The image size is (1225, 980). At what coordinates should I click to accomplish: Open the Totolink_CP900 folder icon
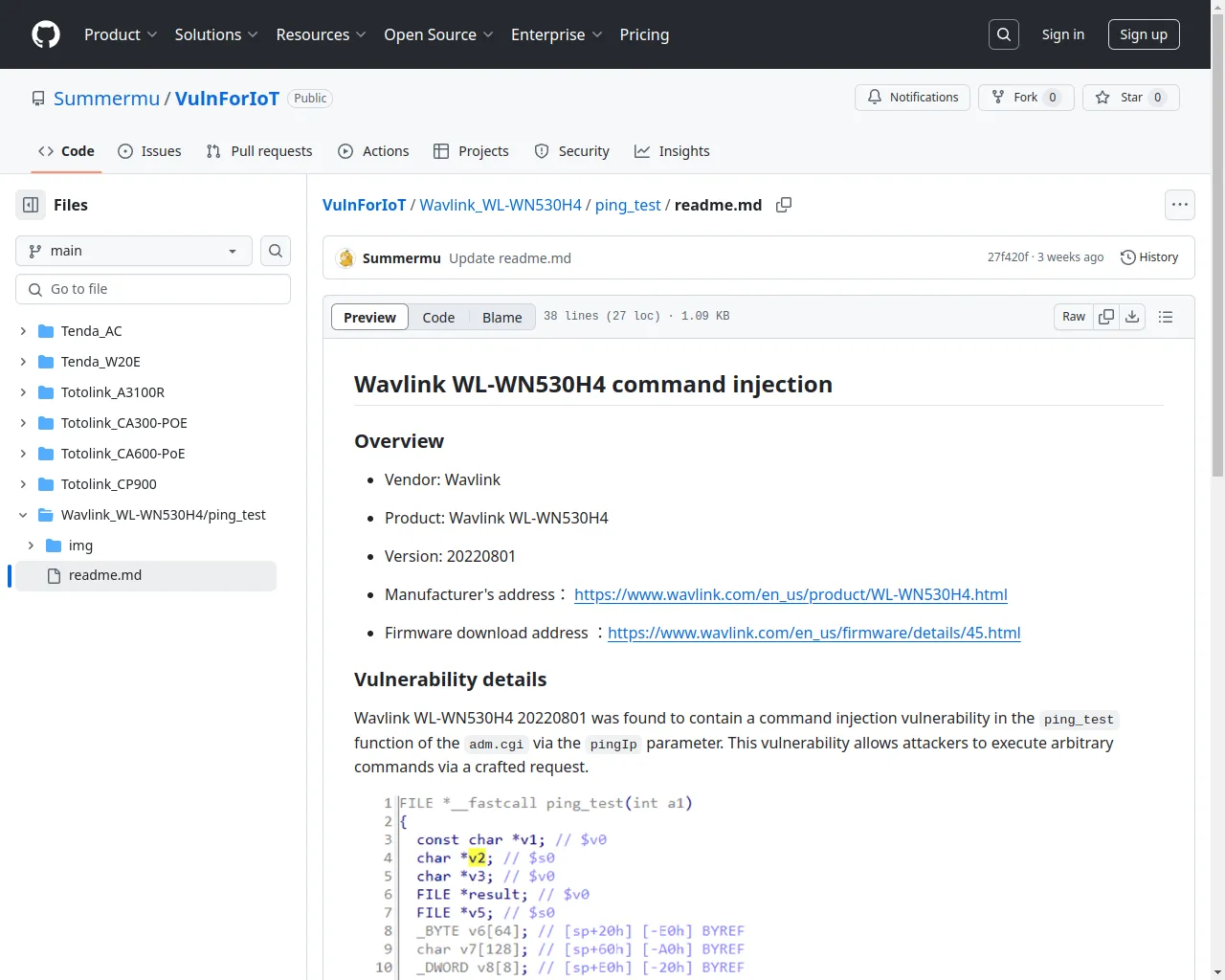point(46,484)
